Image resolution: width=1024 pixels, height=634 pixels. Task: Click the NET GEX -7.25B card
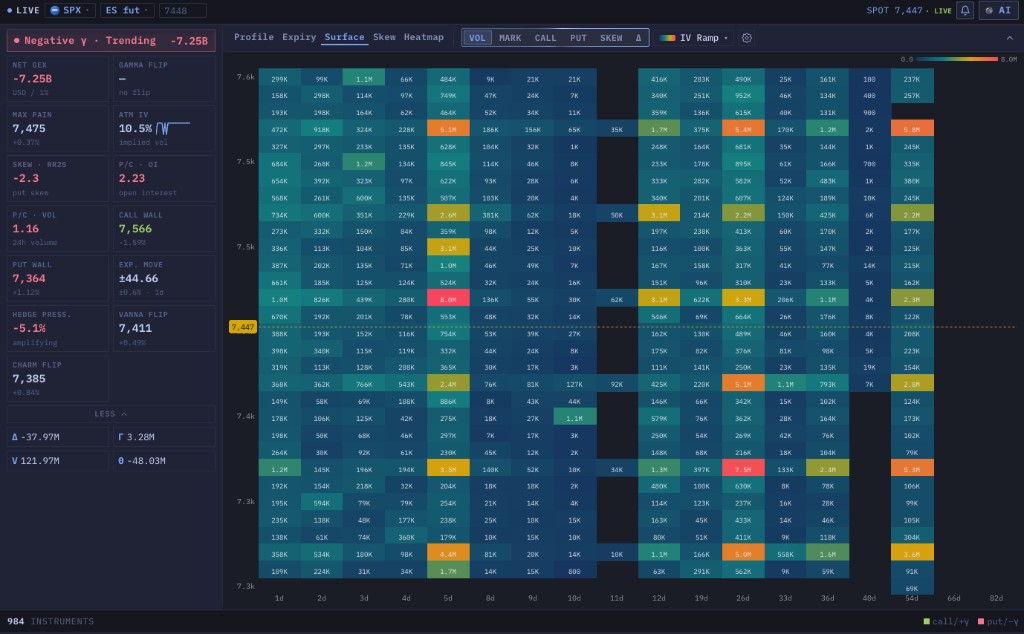point(58,78)
